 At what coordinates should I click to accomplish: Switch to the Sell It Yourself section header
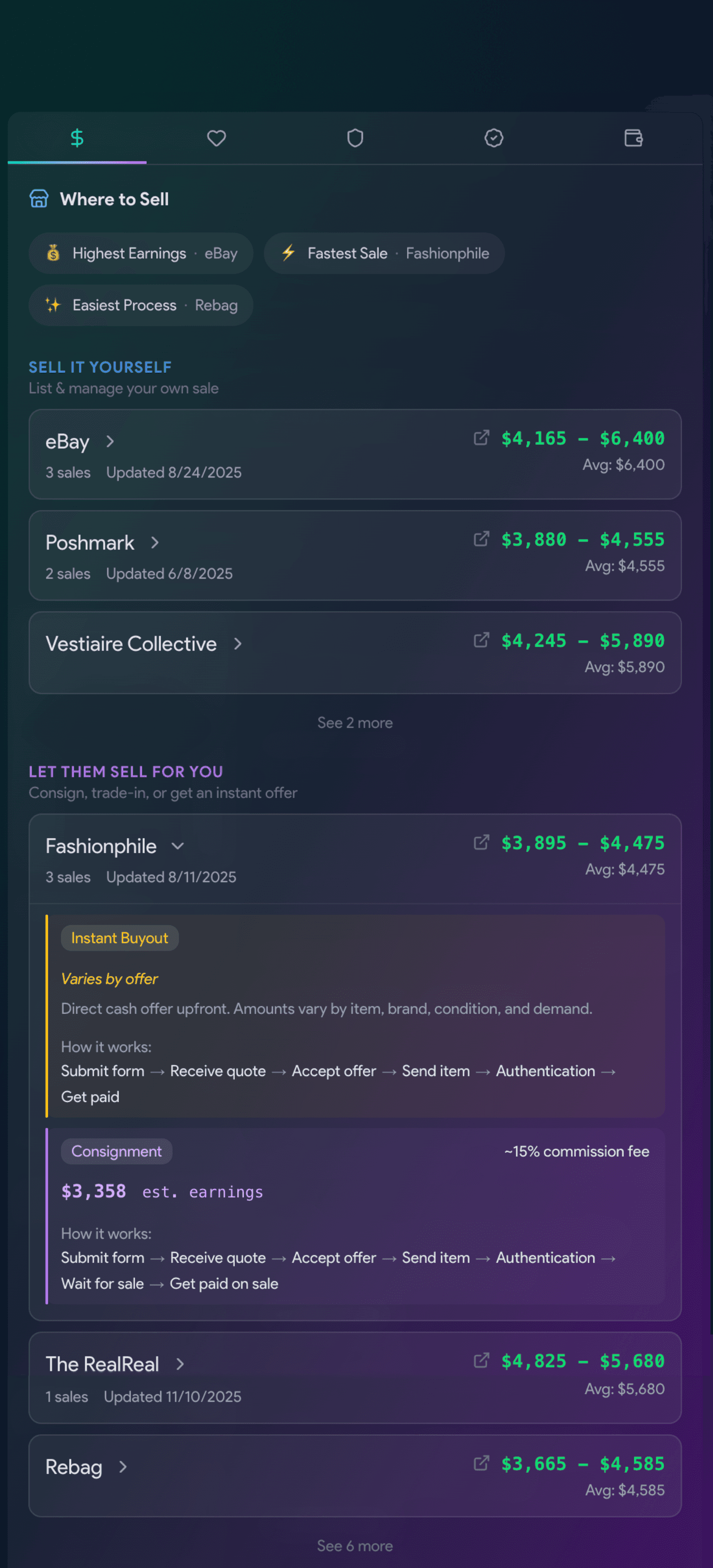coord(100,366)
